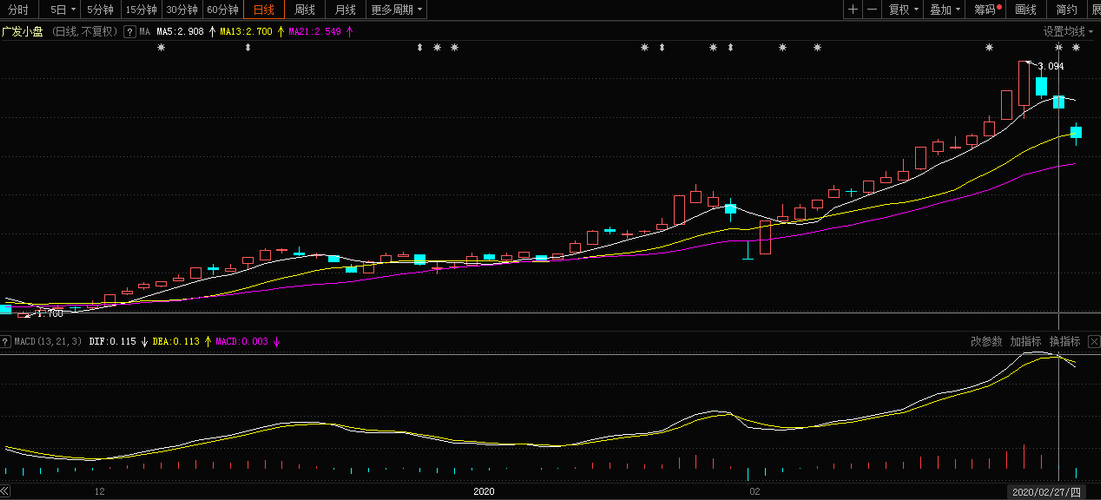
Task: Open 改参数 to change indicator parameters
Action: click(x=987, y=341)
